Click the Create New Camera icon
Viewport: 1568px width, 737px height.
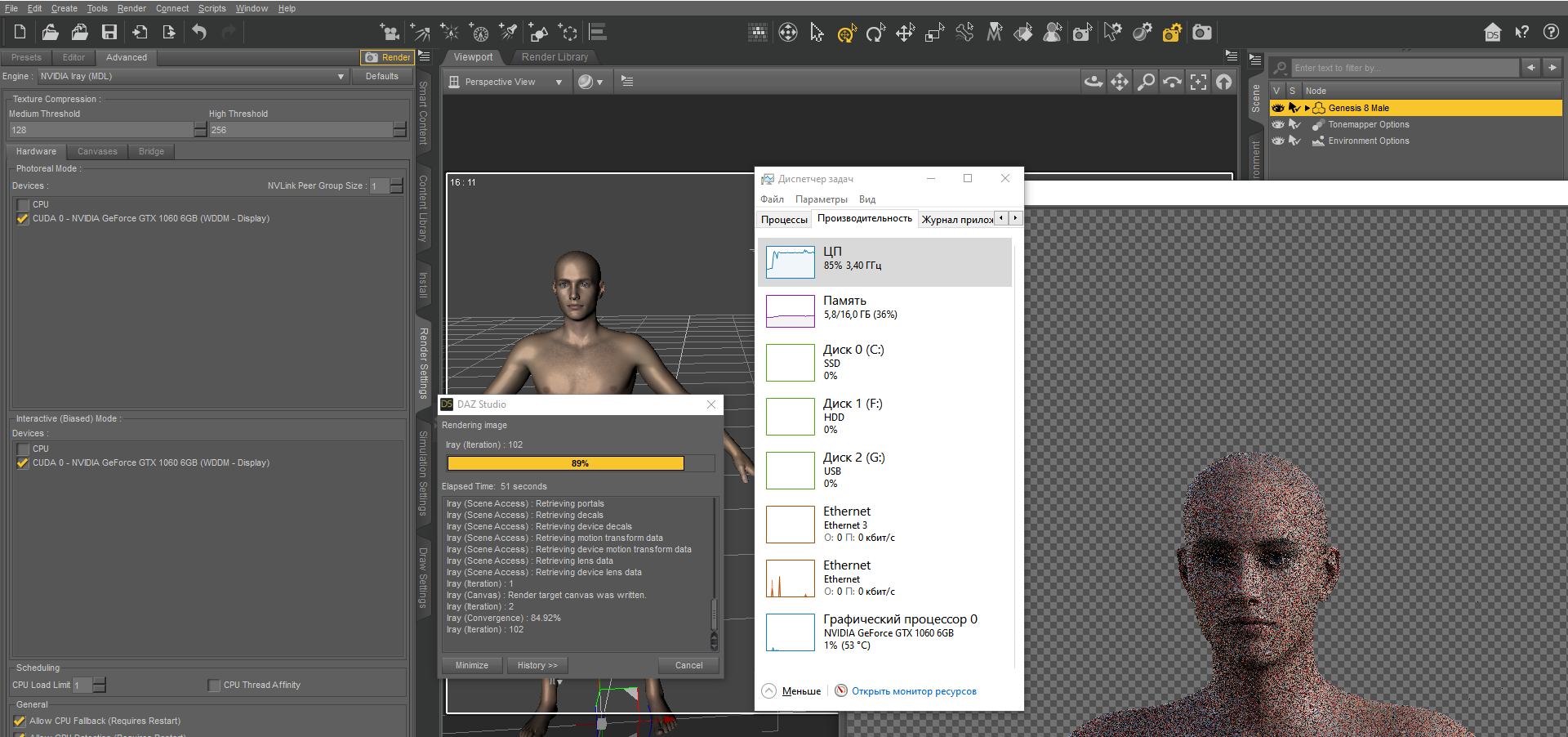[390, 33]
